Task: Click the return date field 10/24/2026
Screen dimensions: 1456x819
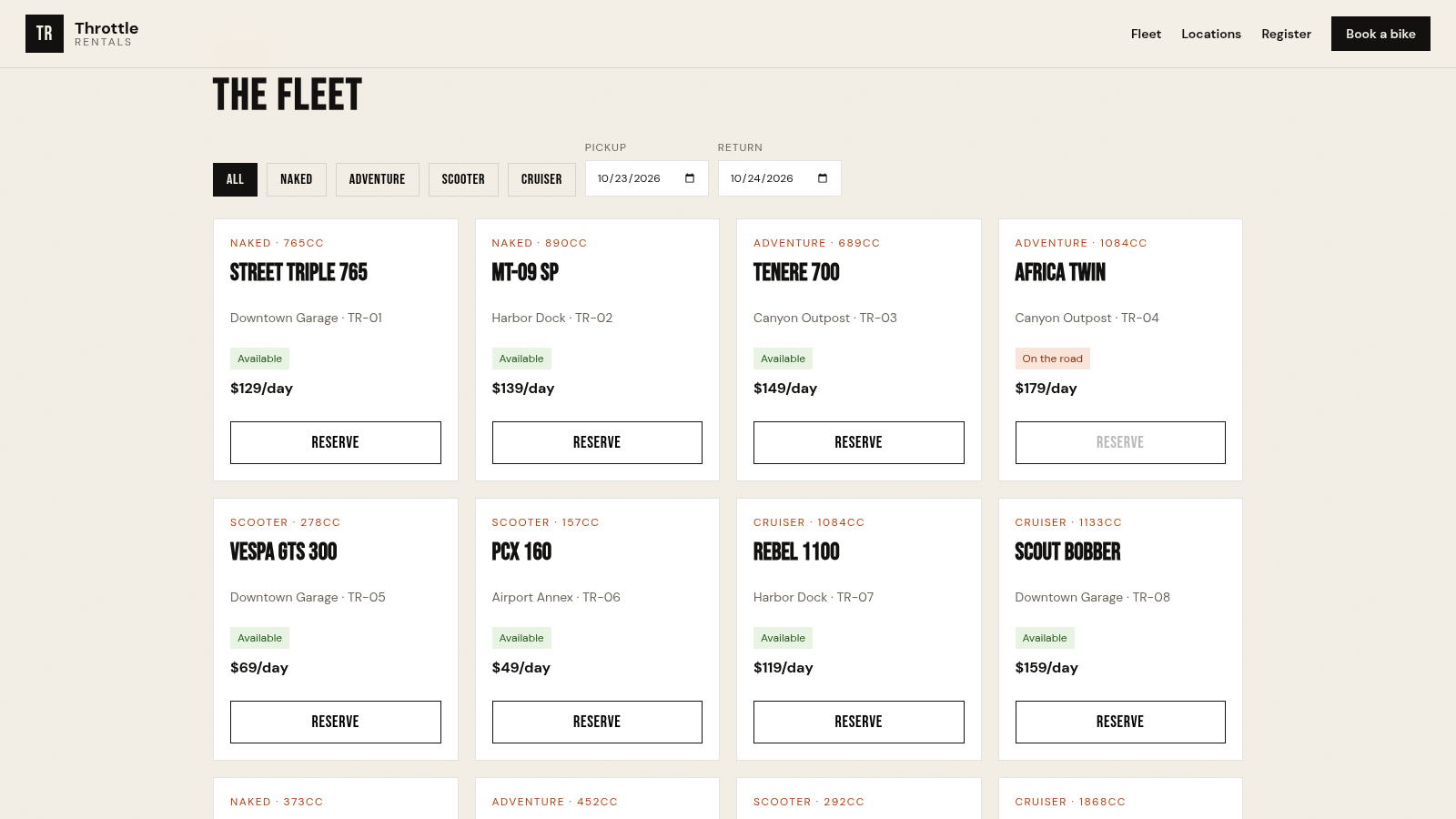Action: coord(780,178)
